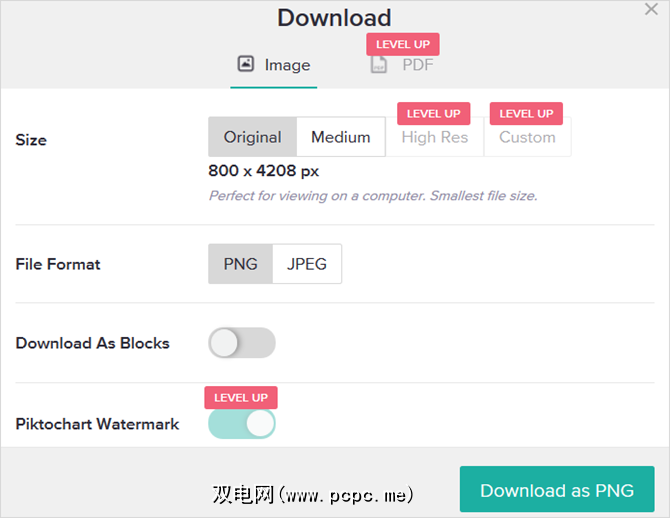Close the Download dialog with the X
Viewport: 670px width, 518px height.
[x=650, y=9]
